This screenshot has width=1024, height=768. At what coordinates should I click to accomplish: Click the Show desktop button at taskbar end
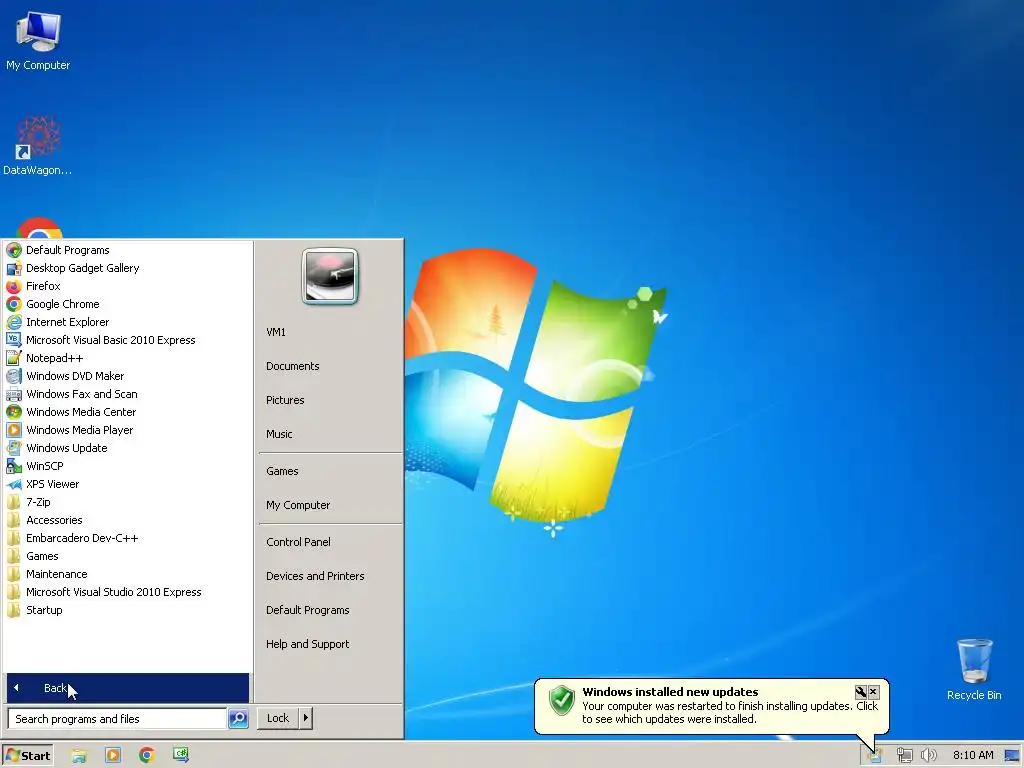point(1012,756)
